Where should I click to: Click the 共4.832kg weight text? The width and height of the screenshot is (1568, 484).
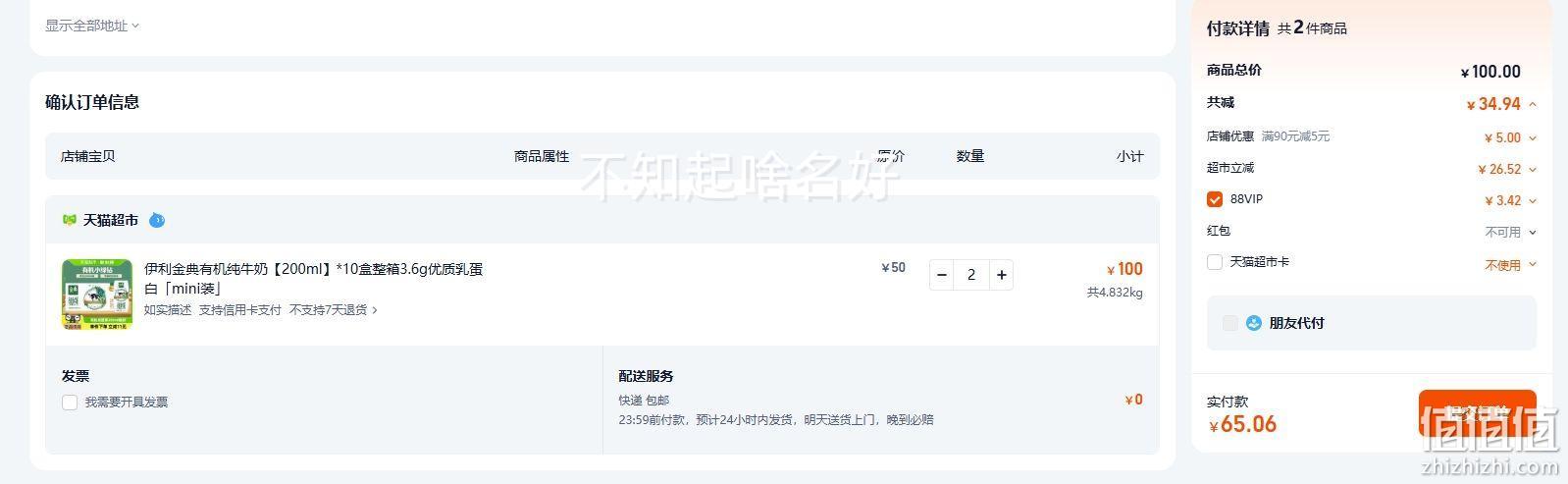[x=1115, y=293]
